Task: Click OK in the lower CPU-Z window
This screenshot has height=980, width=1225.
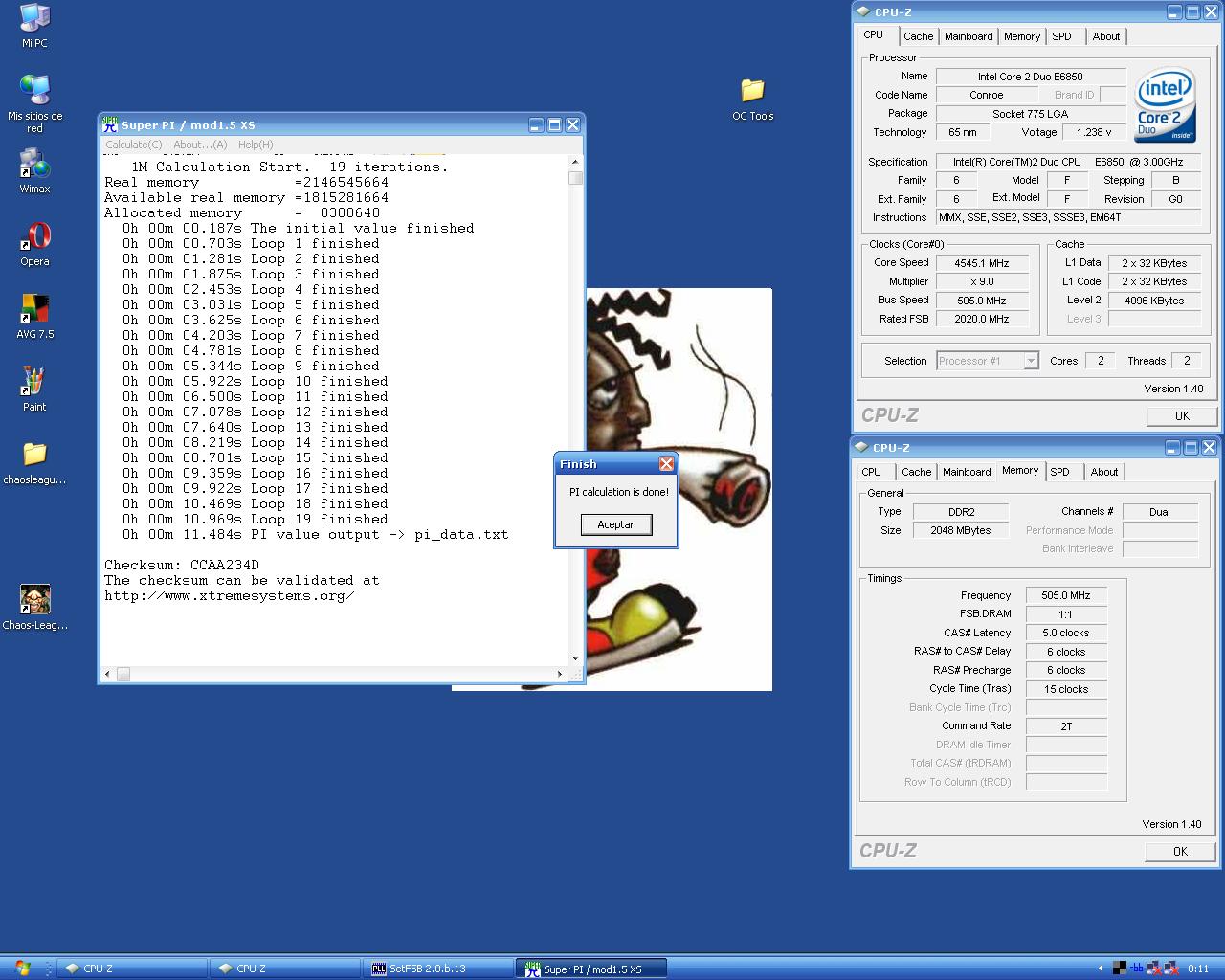Action: pyautogui.click(x=1180, y=851)
